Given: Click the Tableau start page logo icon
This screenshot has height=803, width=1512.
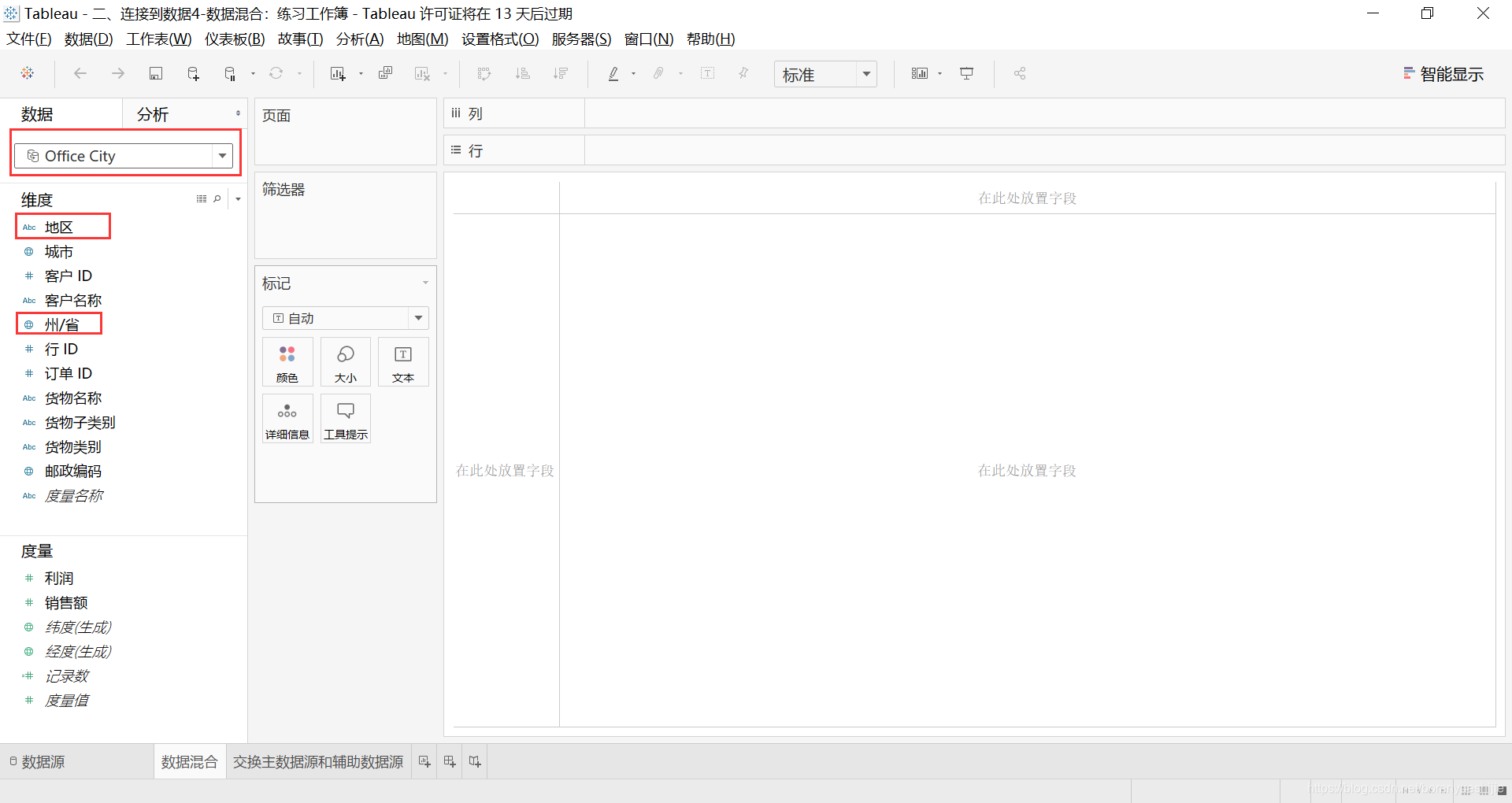Looking at the screenshot, I should tap(28, 73).
